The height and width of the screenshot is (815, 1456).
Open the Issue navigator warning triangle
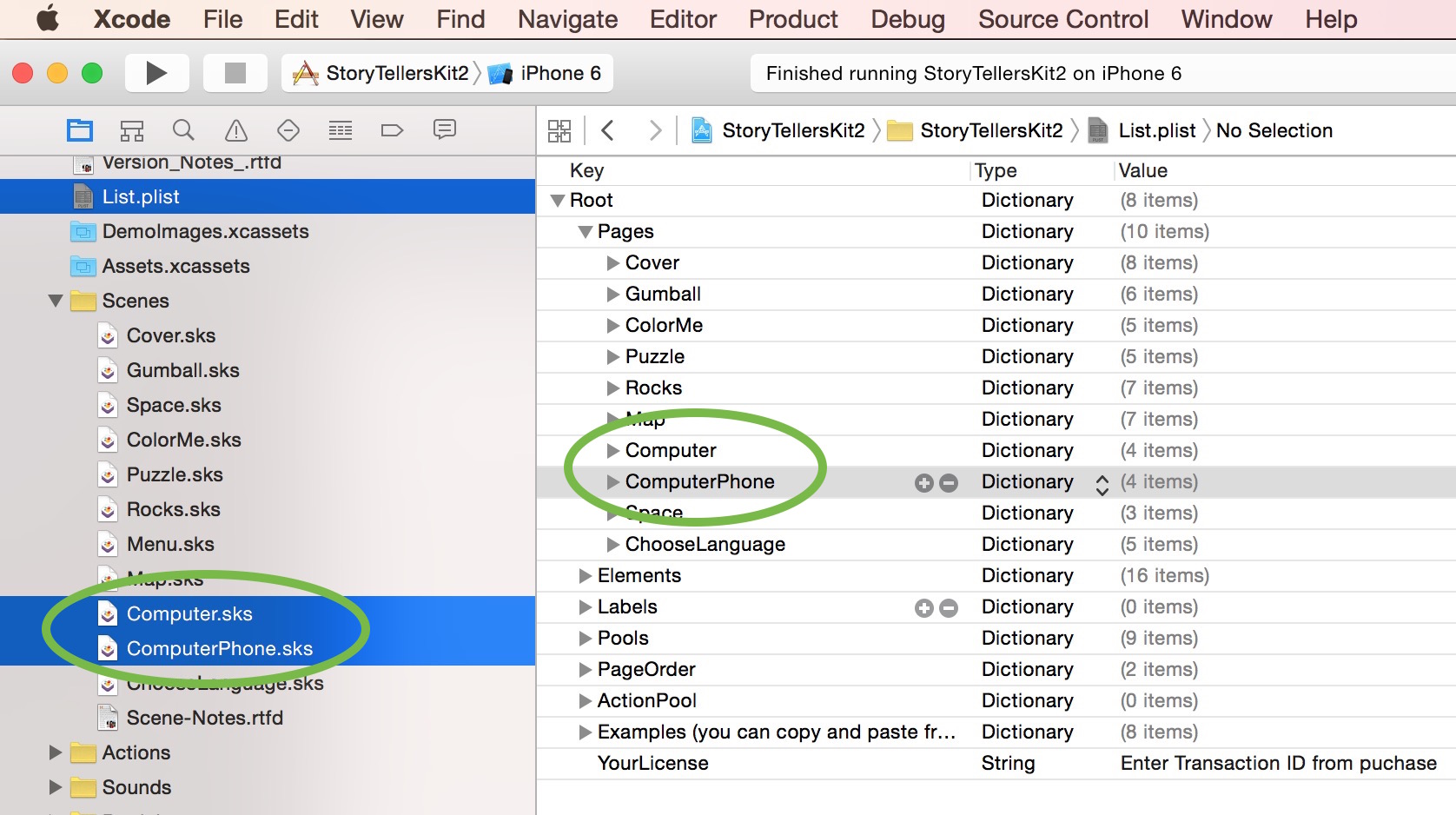tap(235, 129)
